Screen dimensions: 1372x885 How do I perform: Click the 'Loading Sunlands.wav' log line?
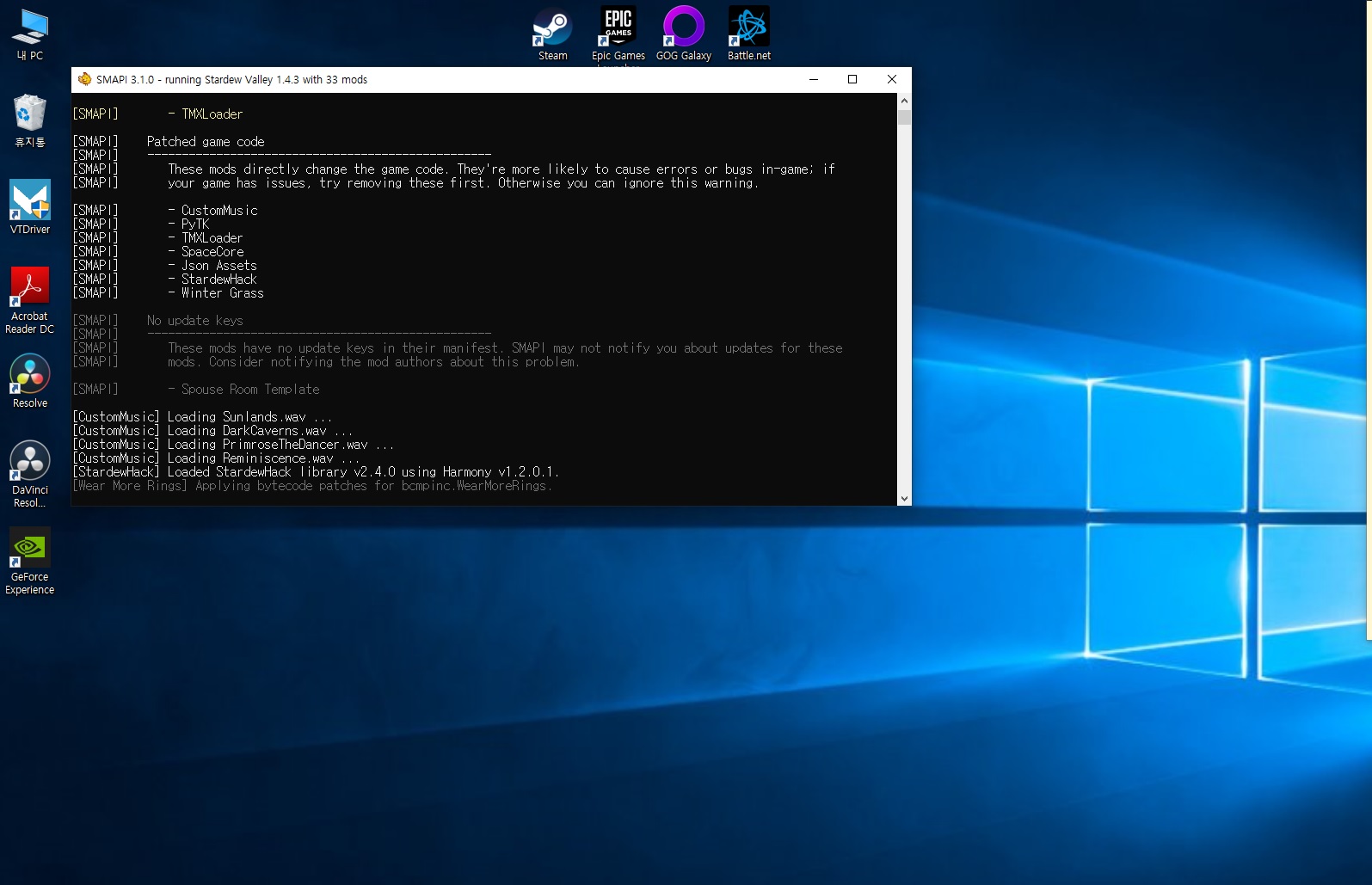pos(202,417)
